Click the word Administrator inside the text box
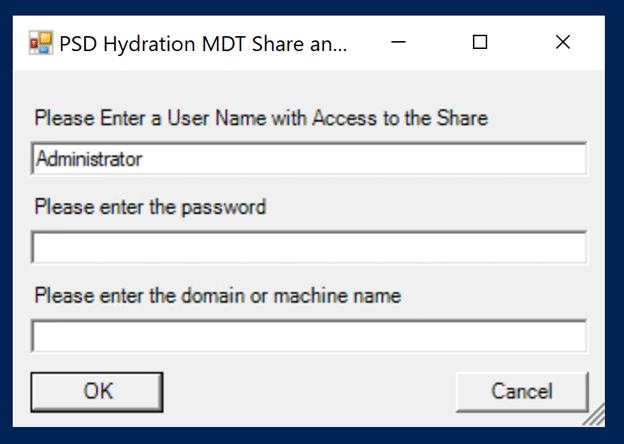624x444 pixels. 89,159
